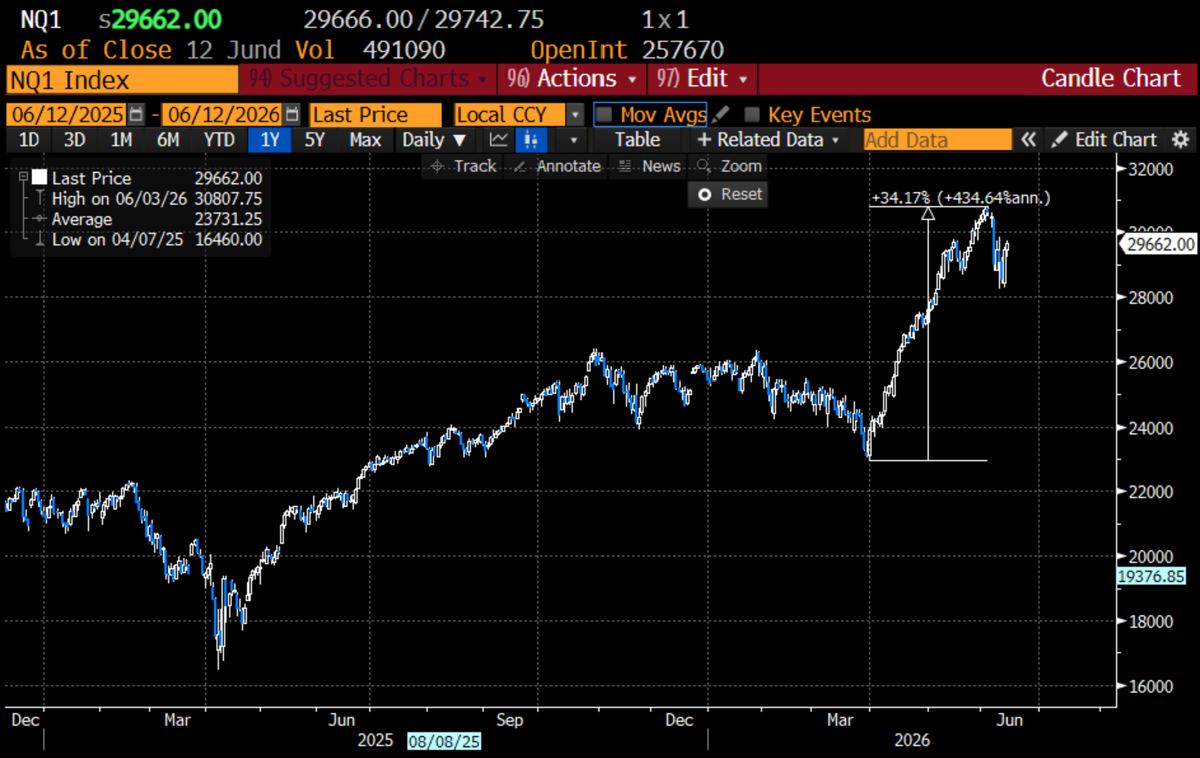Open the start date calendar picker

click(x=136, y=115)
